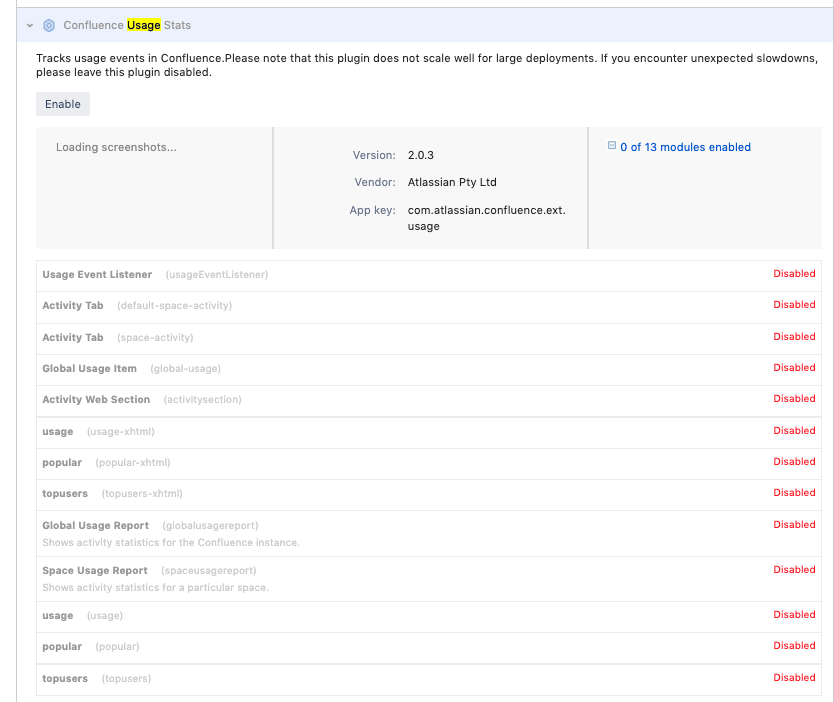
Task: Select the Usage Event Listener module row
Action: click(x=97, y=274)
